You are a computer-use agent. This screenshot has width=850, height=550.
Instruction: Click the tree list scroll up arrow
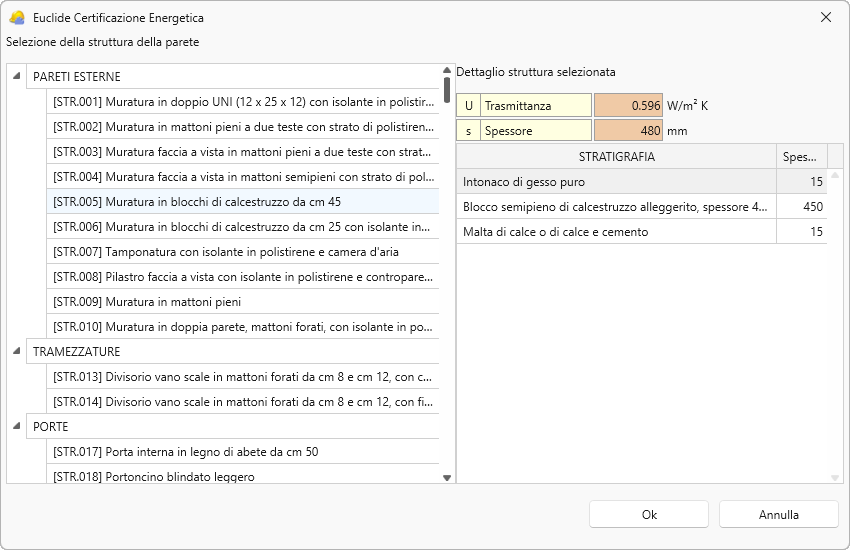click(x=447, y=71)
